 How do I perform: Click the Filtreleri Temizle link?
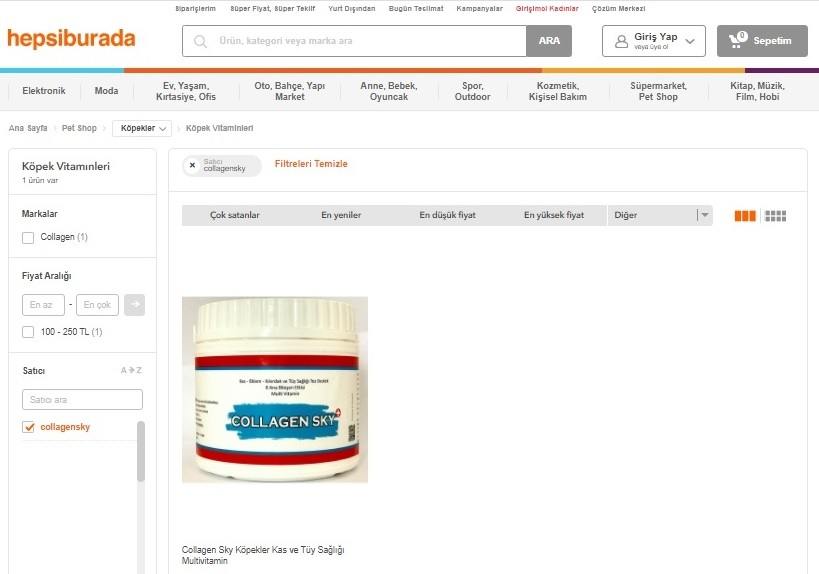pyautogui.click(x=311, y=163)
